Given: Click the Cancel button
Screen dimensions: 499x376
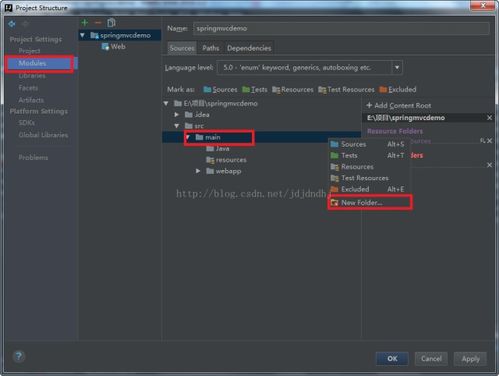Looking at the screenshot, I should coord(431,359).
